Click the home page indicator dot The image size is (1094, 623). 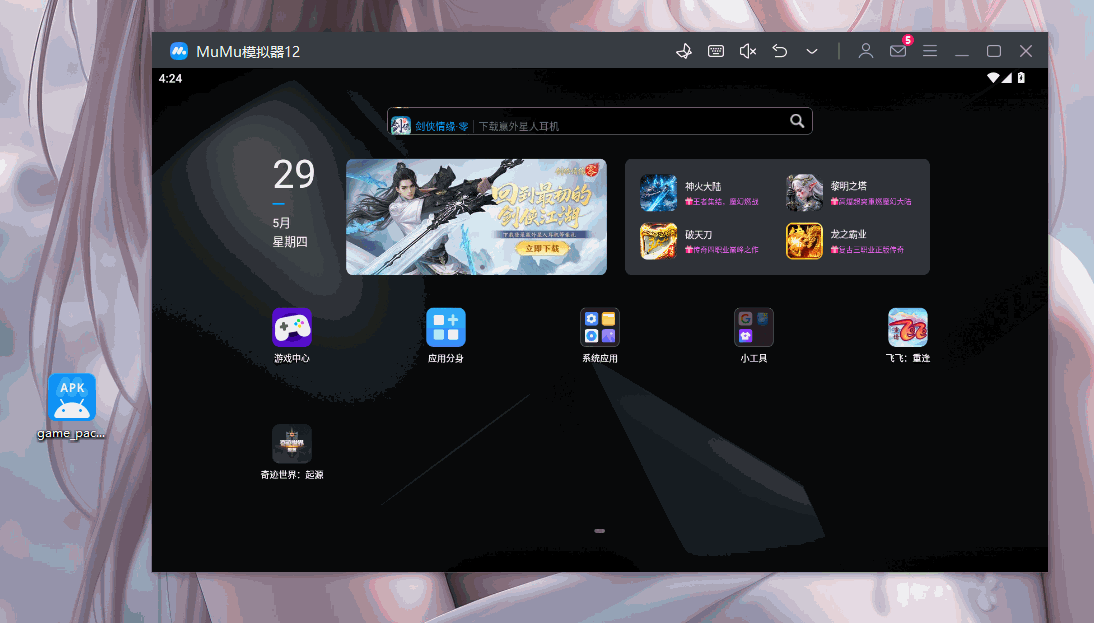[x=600, y=531]
